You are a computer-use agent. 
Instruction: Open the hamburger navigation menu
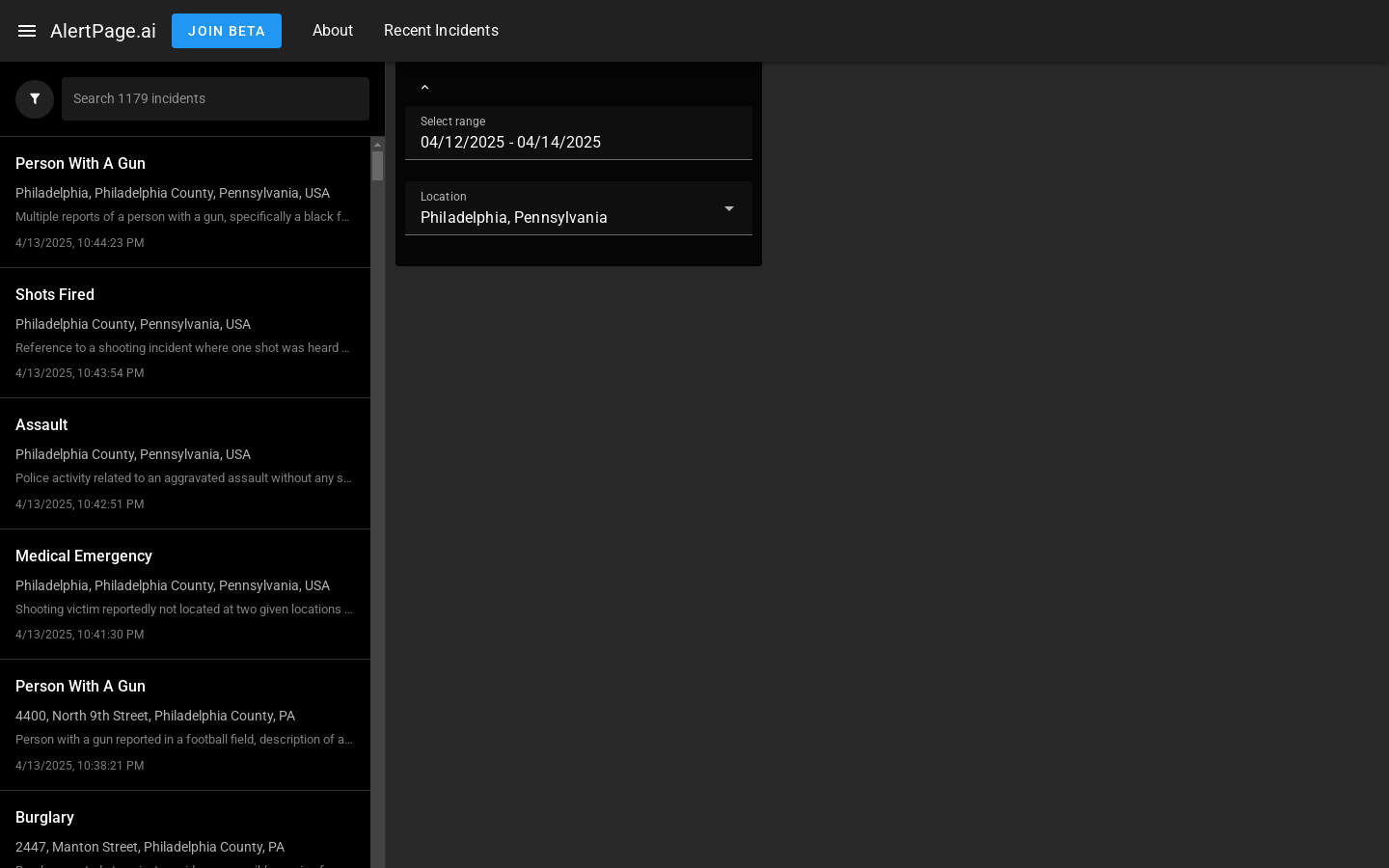coord(27,31)
